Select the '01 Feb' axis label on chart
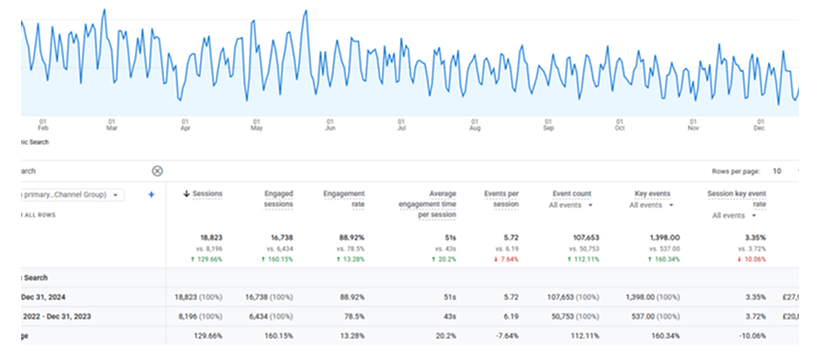The height and width of the screenshot is (361, 820). 43,125
